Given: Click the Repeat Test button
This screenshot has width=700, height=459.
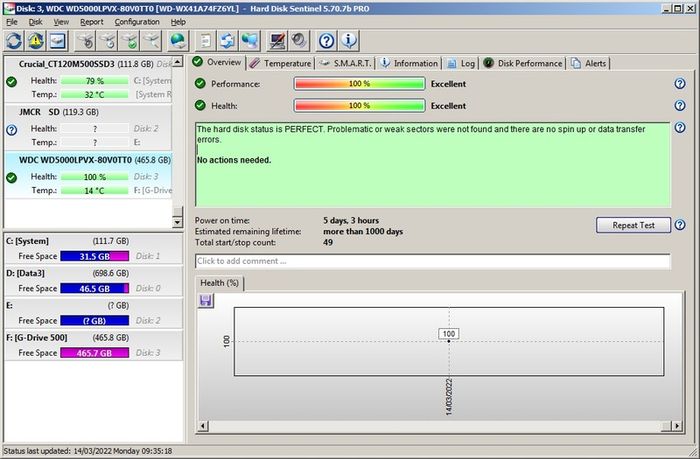Looking at the screenshot, I should tap(633, 225).
